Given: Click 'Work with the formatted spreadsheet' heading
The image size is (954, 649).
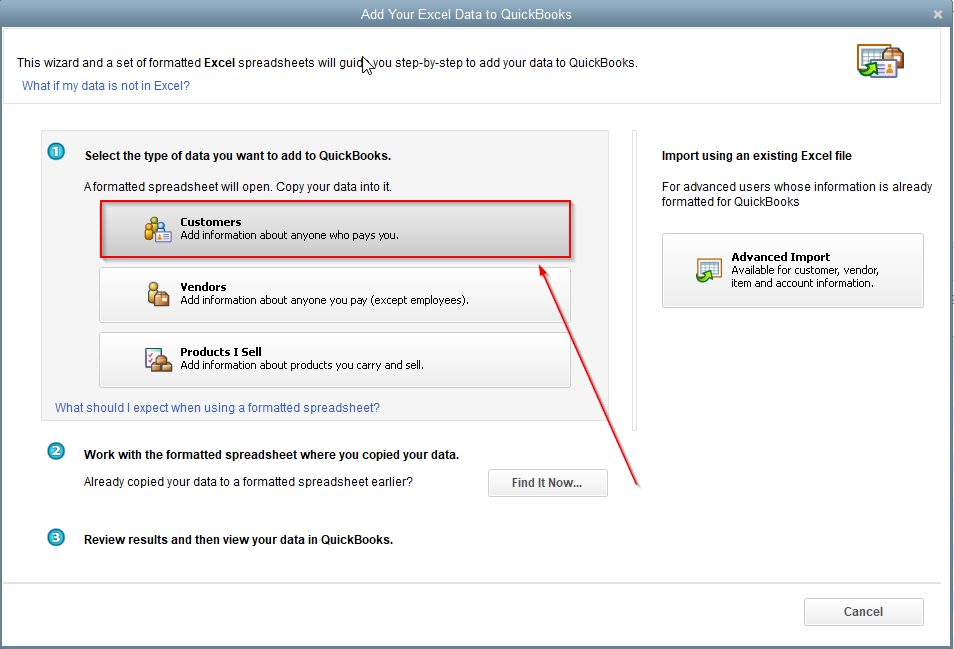Looking at the screenshot, I should click(271, 455).
